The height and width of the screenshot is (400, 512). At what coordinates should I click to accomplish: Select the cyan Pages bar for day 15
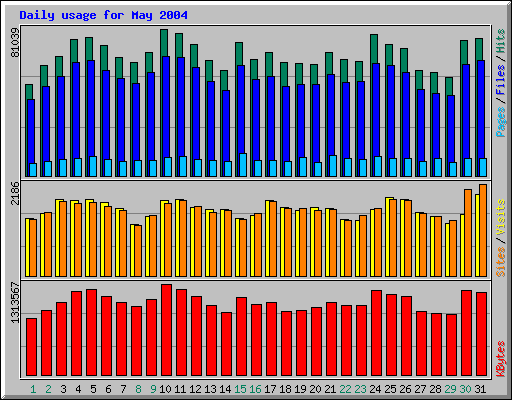point(243,165)
